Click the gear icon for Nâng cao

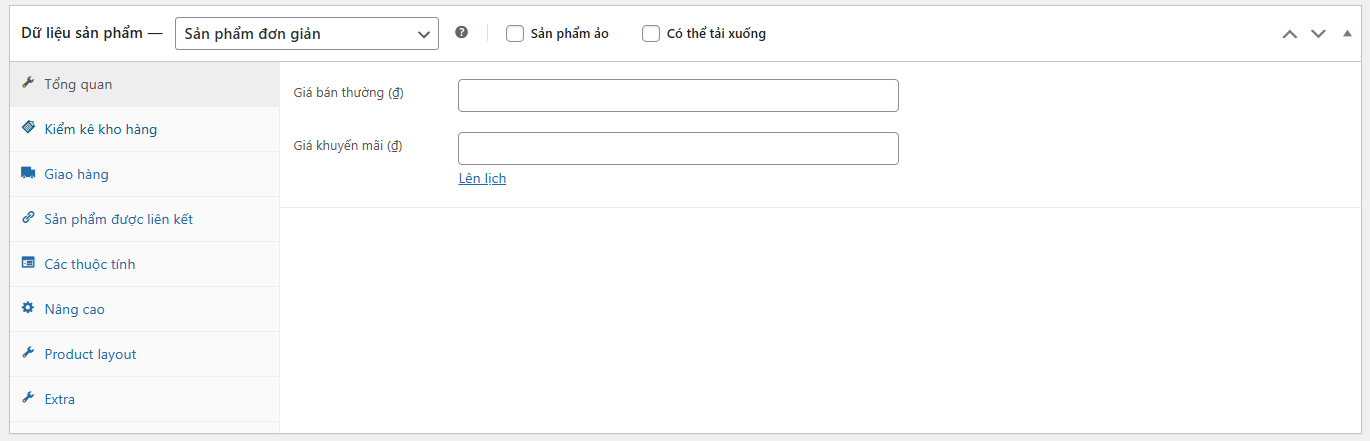[28, 308]
